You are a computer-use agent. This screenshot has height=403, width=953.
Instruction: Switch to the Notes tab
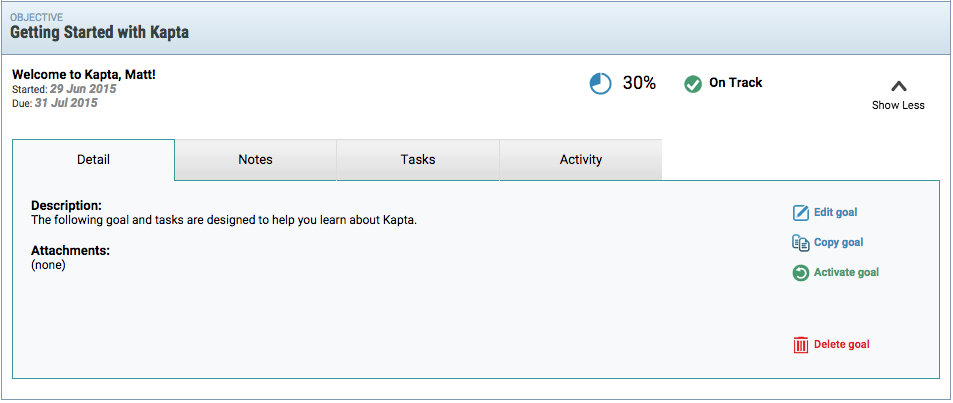click(x=255, y=160)
